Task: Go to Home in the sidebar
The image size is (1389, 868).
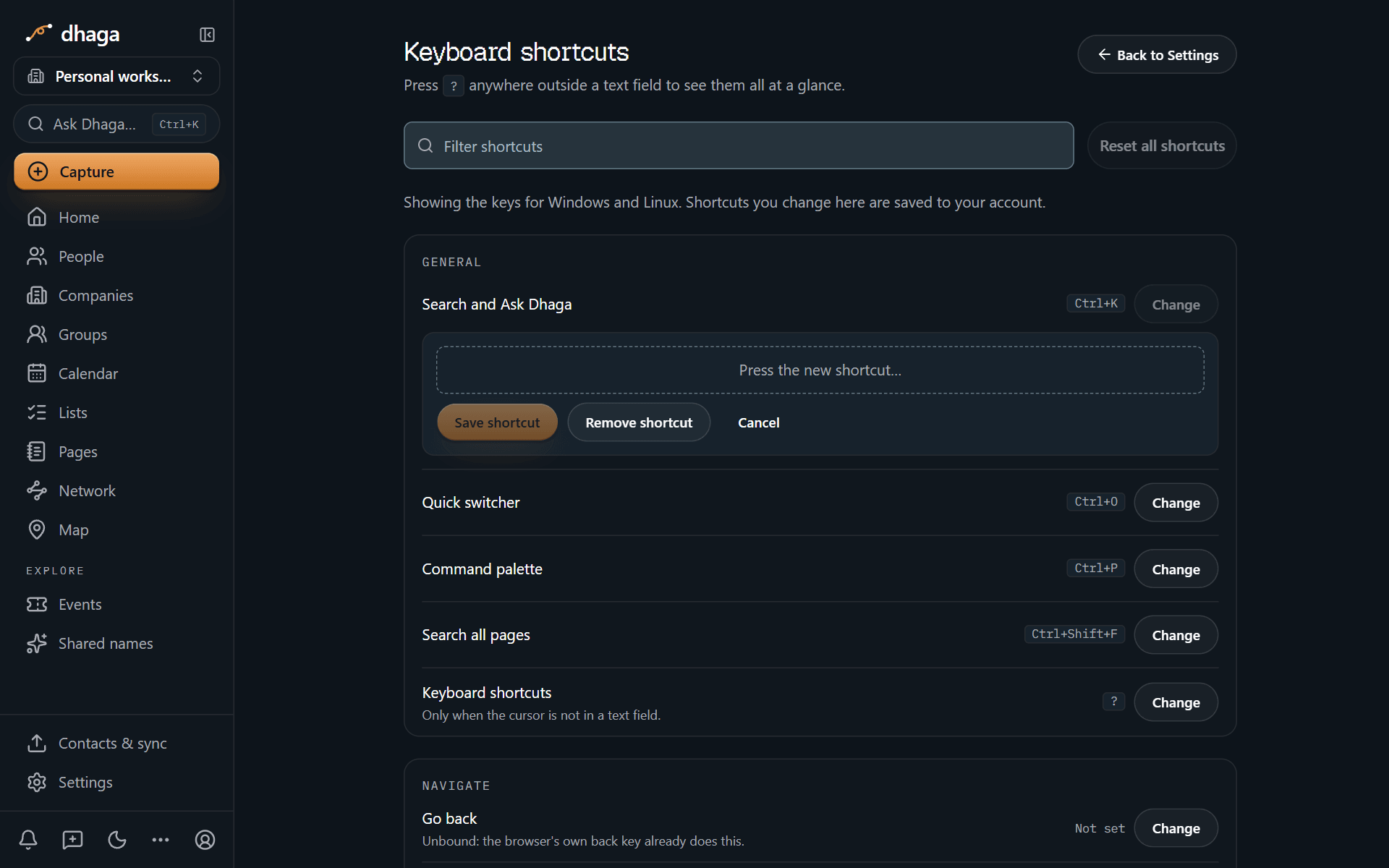Action: pyautogui.click(x=116, y=217)
